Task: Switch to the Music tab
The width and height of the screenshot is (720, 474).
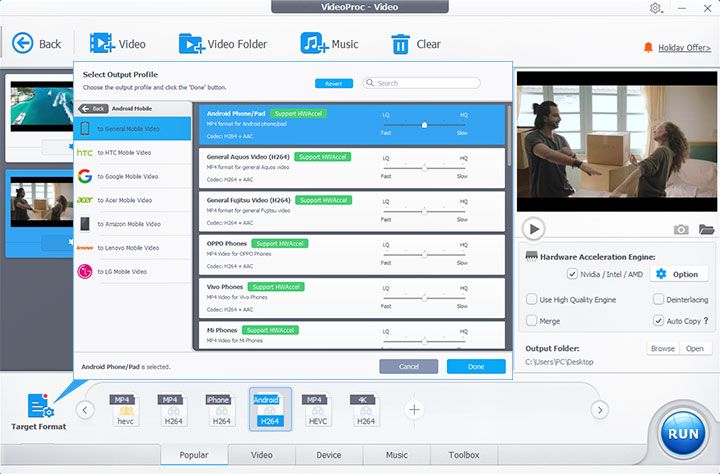Action: pyautogui.click(x=397, y=455)
